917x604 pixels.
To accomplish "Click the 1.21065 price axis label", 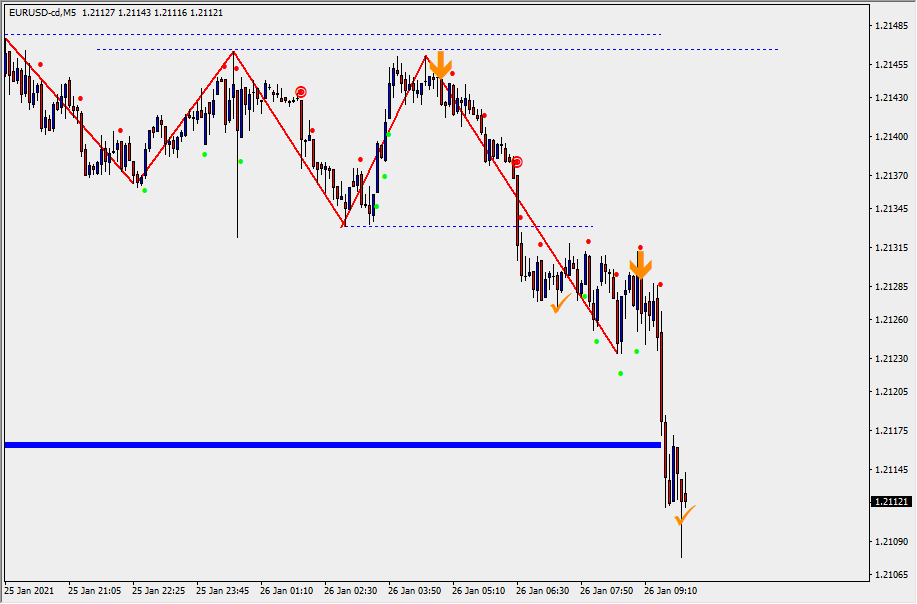I will (889, 575).
